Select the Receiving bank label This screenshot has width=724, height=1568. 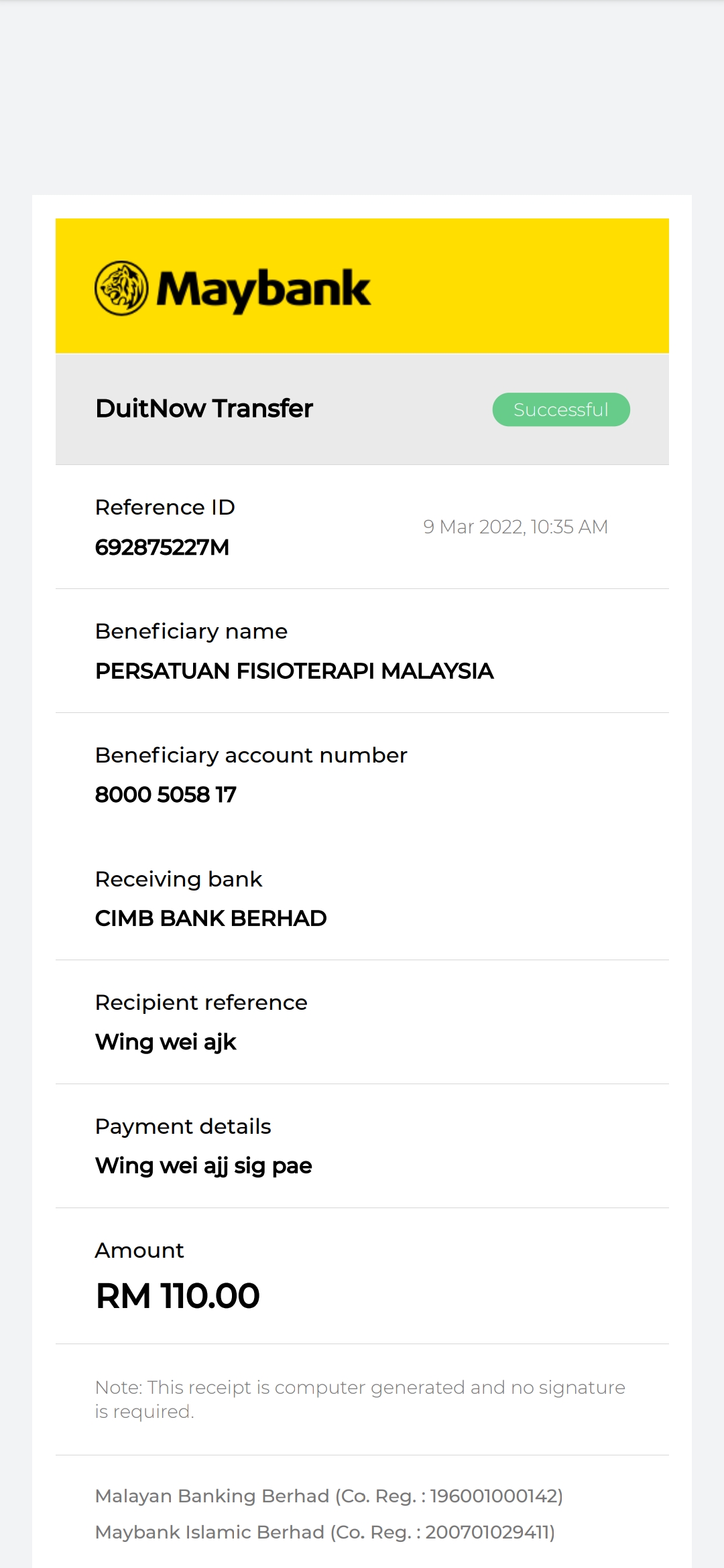point(178,879)
